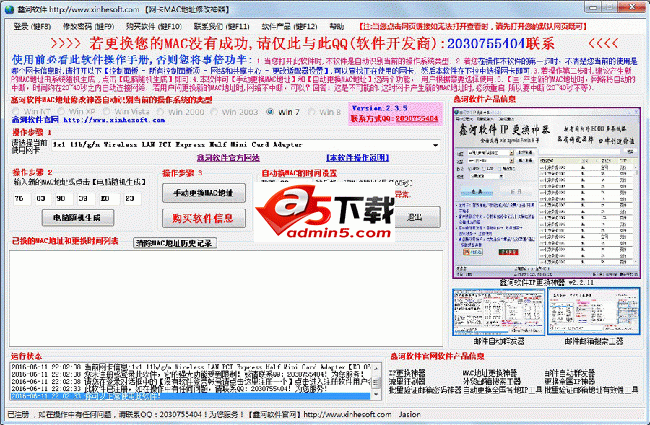This screenshot has height=425, width=650.
Task: Click the second MAC byte field '03'
Action: [43, 199]
